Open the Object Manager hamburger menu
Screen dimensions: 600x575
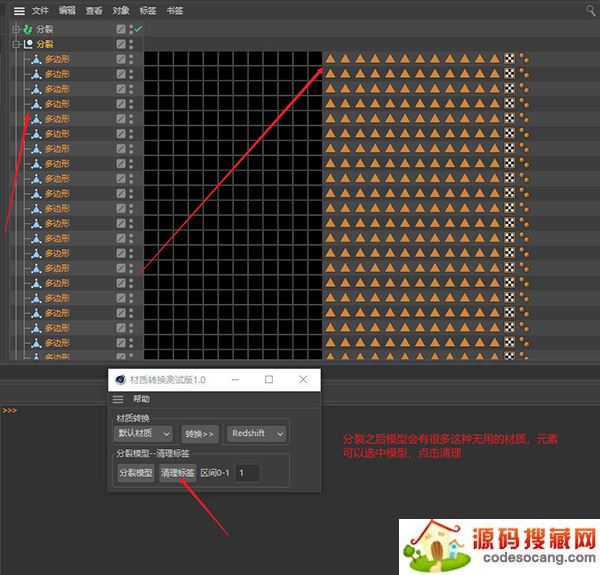click(x=19, y=11)
